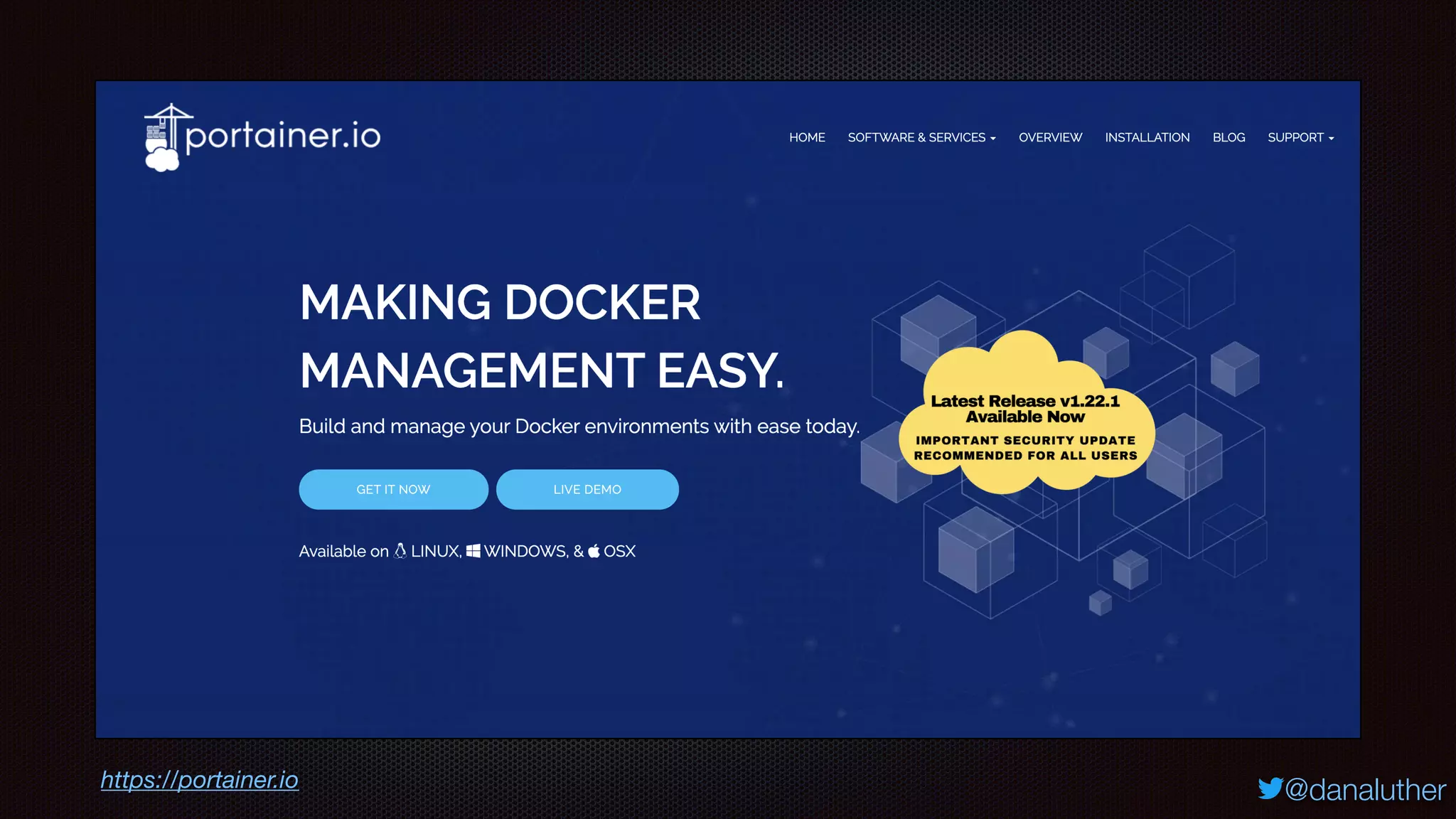Click the Linux penguin icon
The width and height of the screenshot is (1456, 819).
point(400,551)
